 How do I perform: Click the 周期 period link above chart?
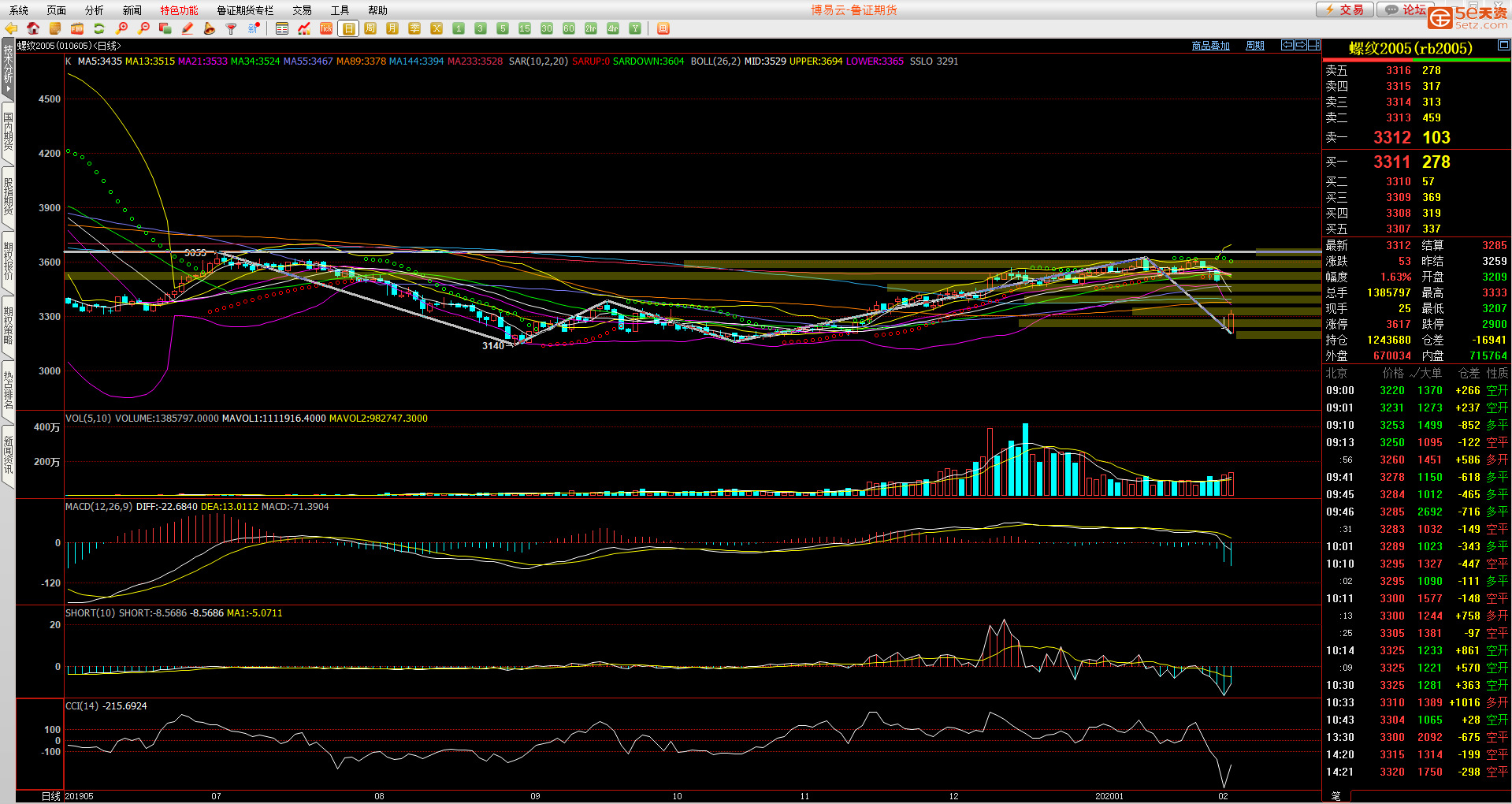[x=1254, y=46]
